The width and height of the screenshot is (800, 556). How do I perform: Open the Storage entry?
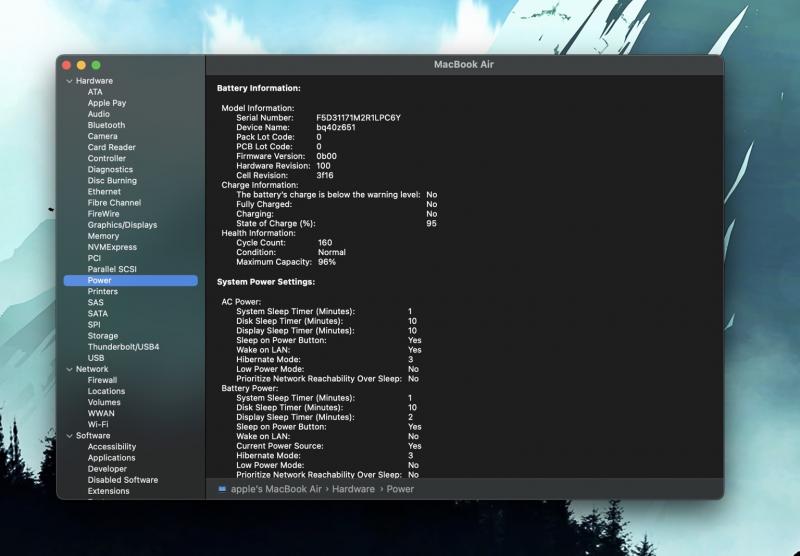tap(103, 336)
